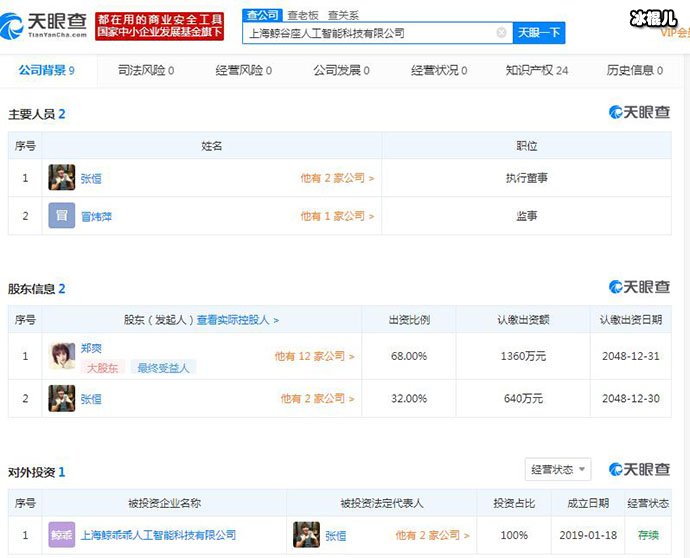Click the 监事 position cell
The width and height of the screenshot is (690, 558).
point(527,216)
